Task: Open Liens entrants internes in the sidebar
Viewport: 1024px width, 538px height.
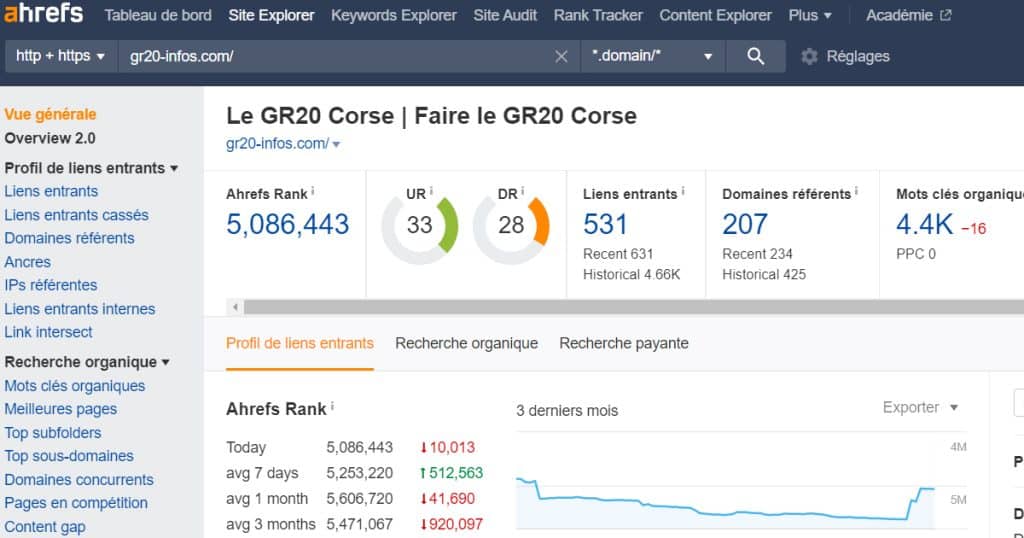Action: tap(80, 309)
